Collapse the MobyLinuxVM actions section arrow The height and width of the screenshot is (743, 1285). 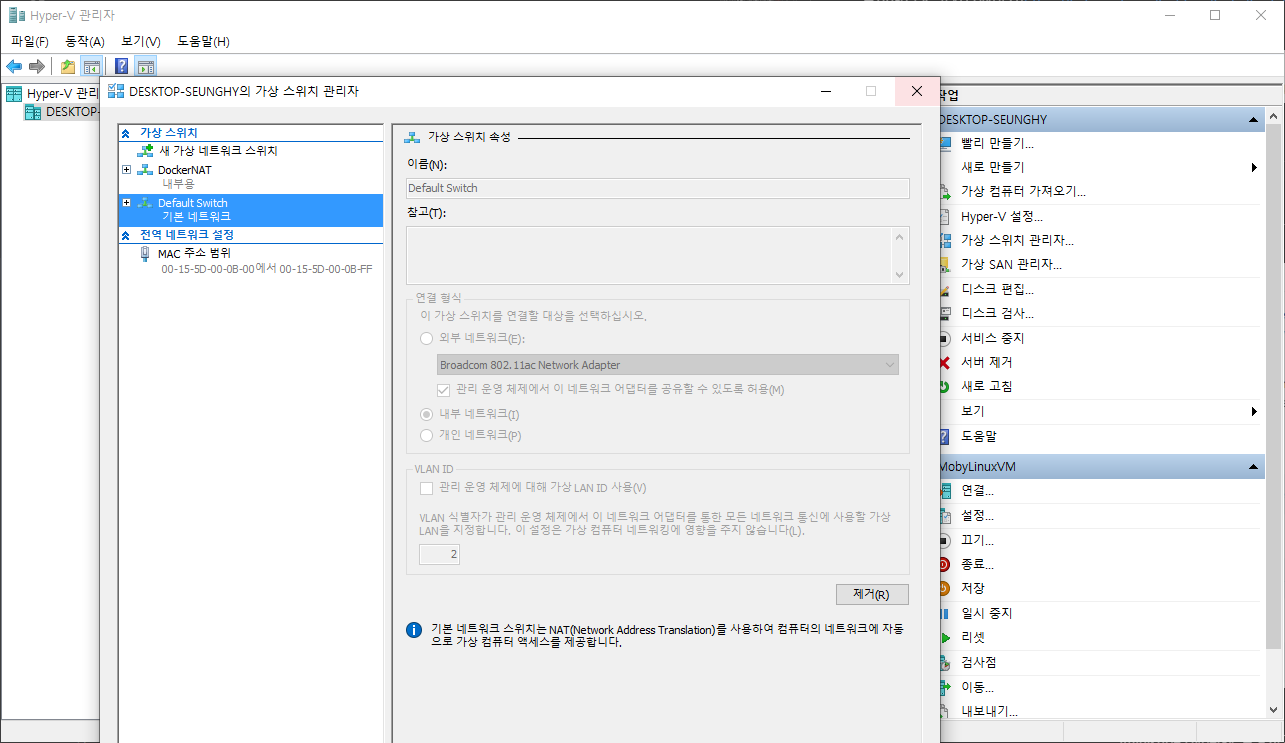[x=1255, y=467]
